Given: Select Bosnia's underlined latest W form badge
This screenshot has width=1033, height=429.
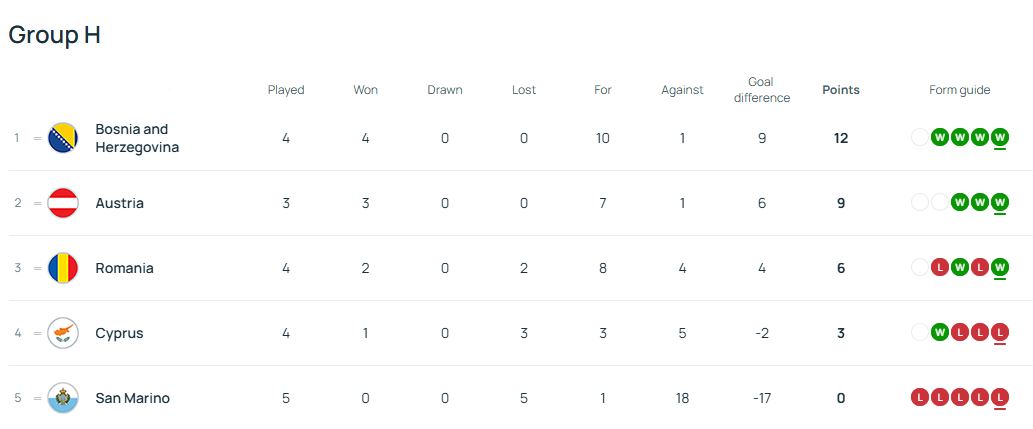Looking at the screenshot, I should [x=1000, y=137].
